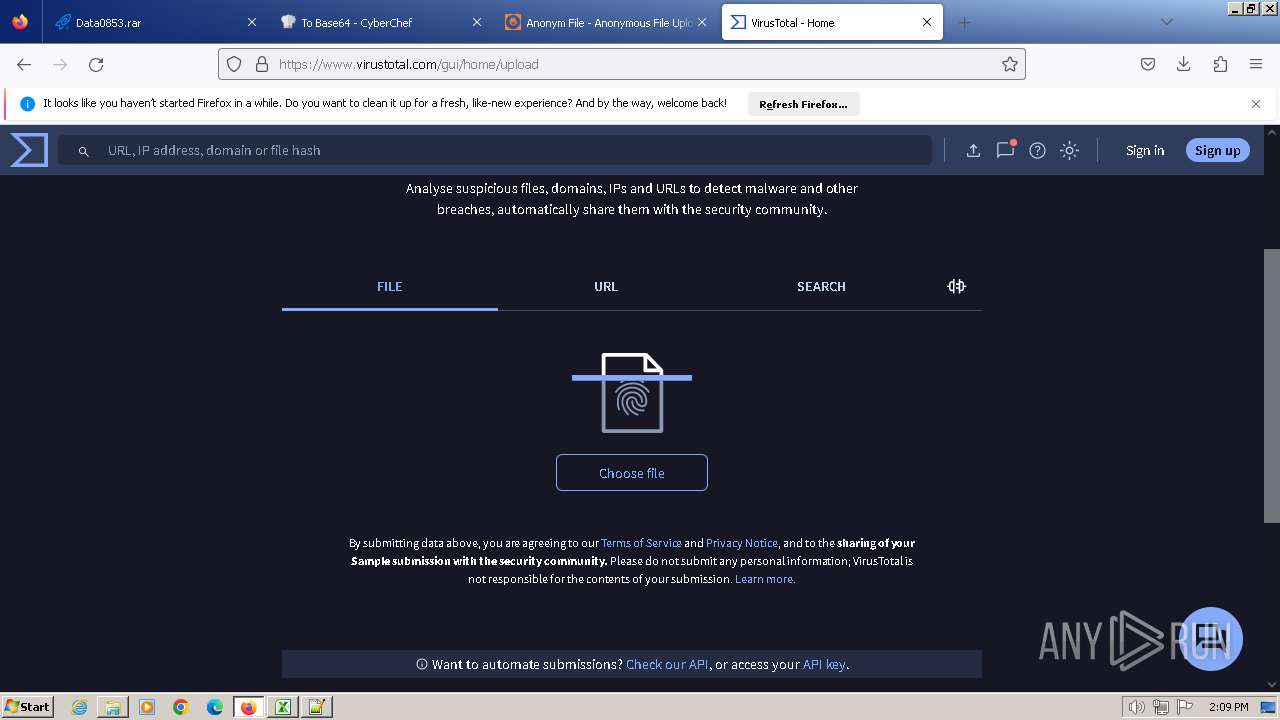Click the Sign up button
Image resolution: width=1280 pixels, height=720 pixels.
pyautogui.click(x=1217, y=150)
